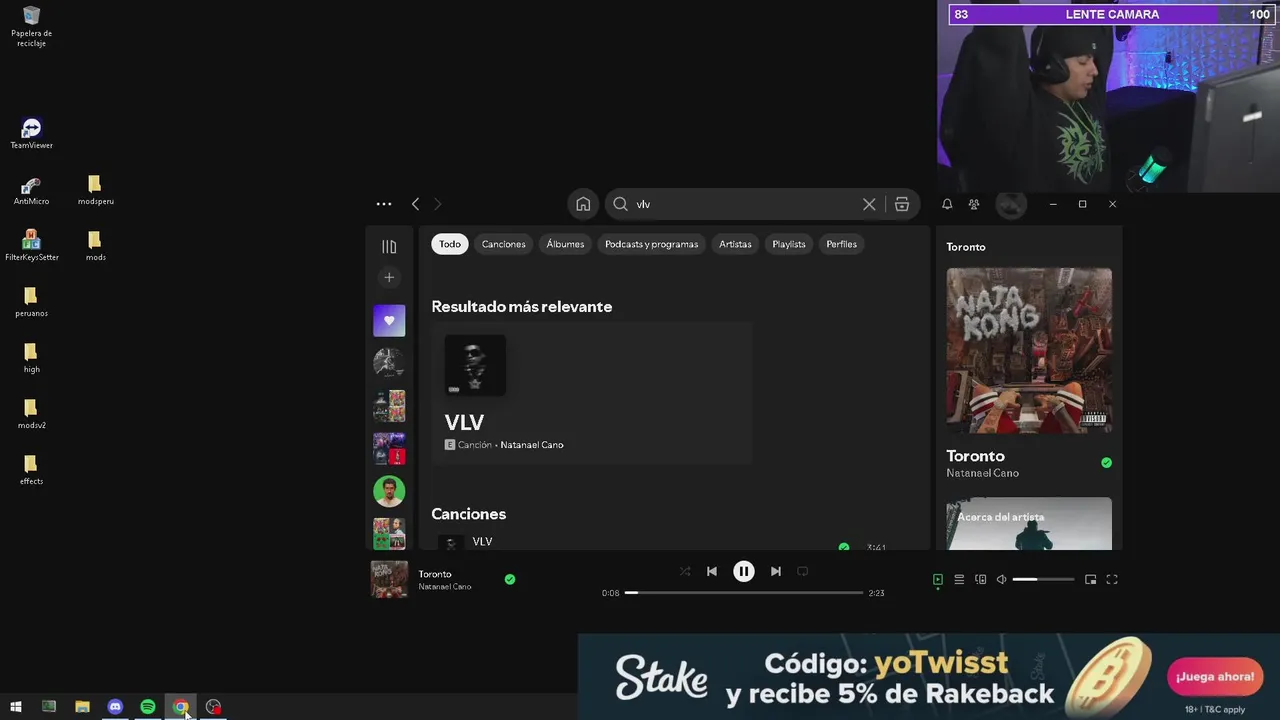Open Spotify from the taskbar
The width and height of the screenshot is (1280, 720).
(x=148, y=707)
